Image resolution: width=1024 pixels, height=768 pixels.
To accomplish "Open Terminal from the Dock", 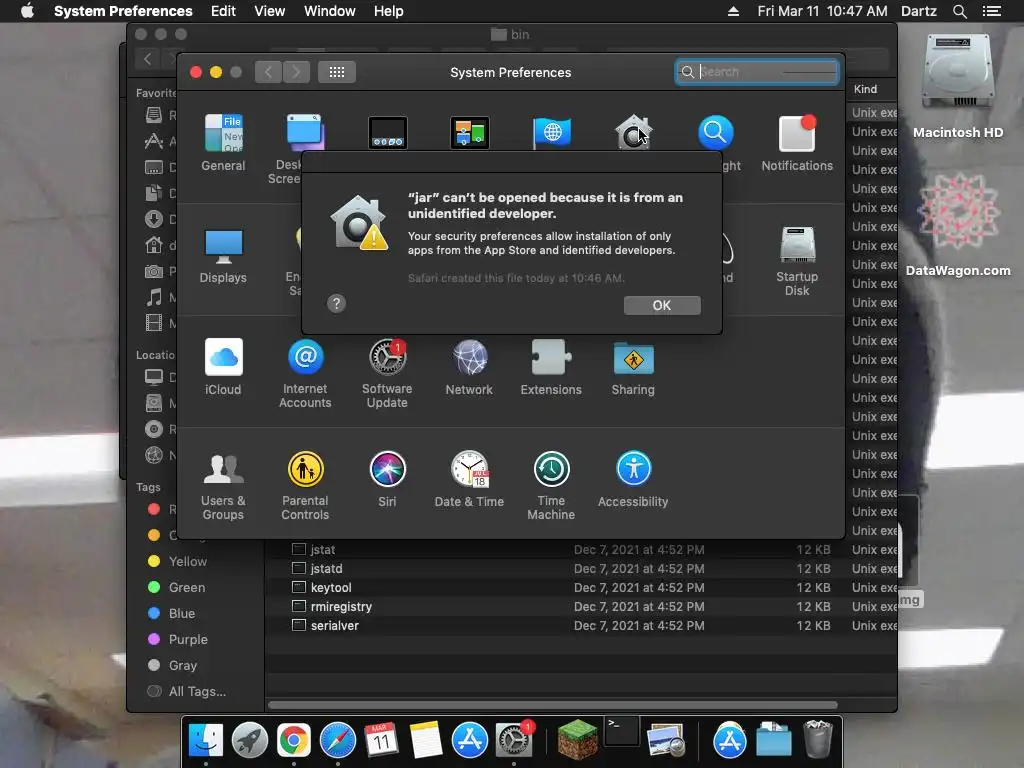I will click(621, 731).
